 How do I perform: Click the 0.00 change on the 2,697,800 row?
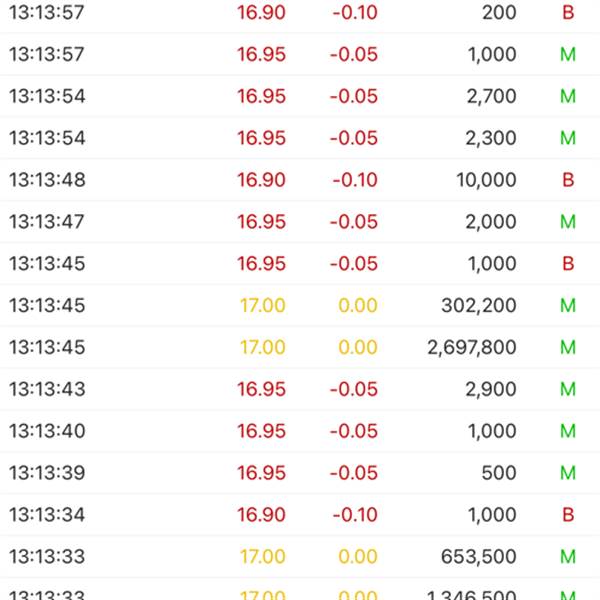pos(357,348)
